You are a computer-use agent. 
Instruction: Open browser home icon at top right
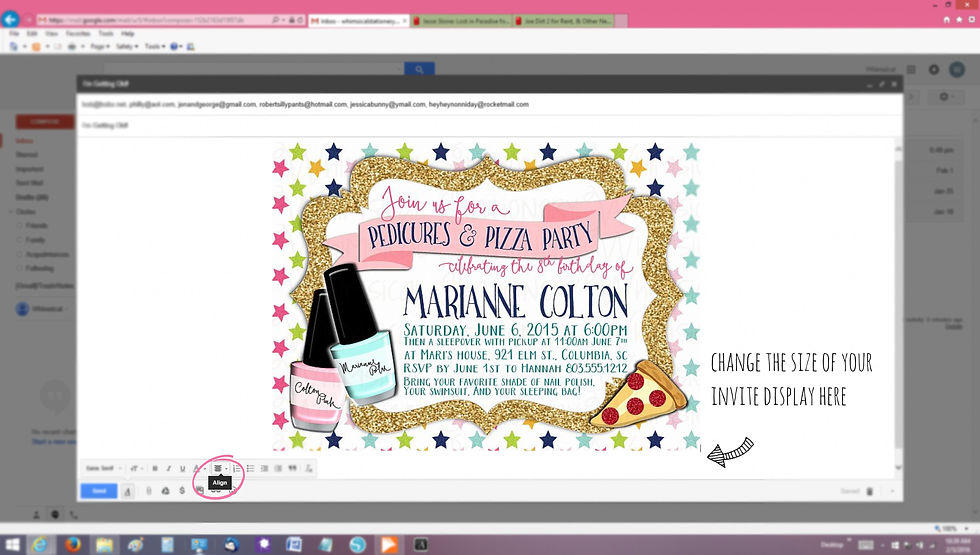tap(946, 21)
